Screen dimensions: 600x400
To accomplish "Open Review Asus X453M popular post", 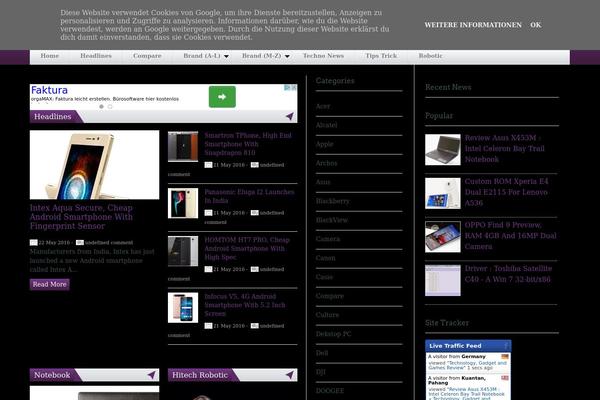I will pyautogui.click(x=505, y=149).
